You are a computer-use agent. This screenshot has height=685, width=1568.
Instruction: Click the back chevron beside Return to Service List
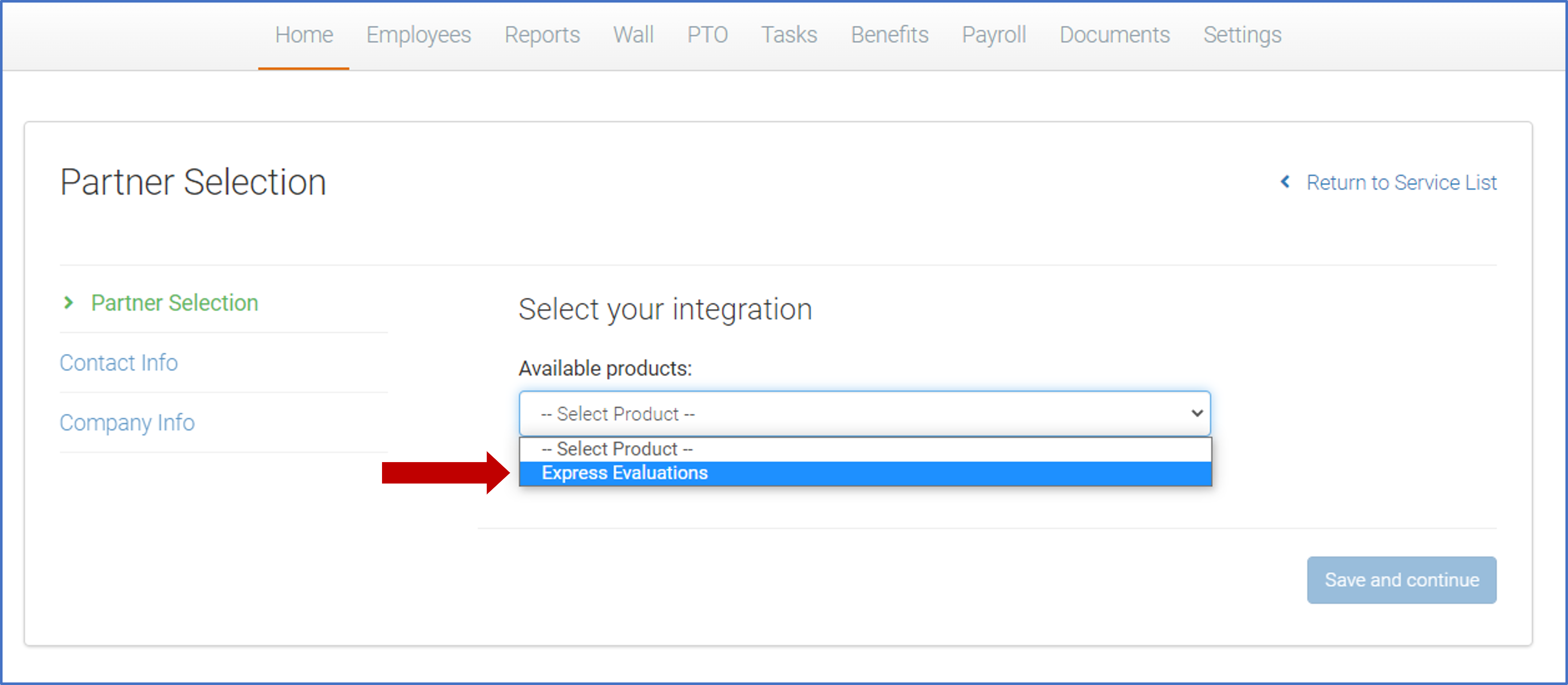[x=1285, y=182]
